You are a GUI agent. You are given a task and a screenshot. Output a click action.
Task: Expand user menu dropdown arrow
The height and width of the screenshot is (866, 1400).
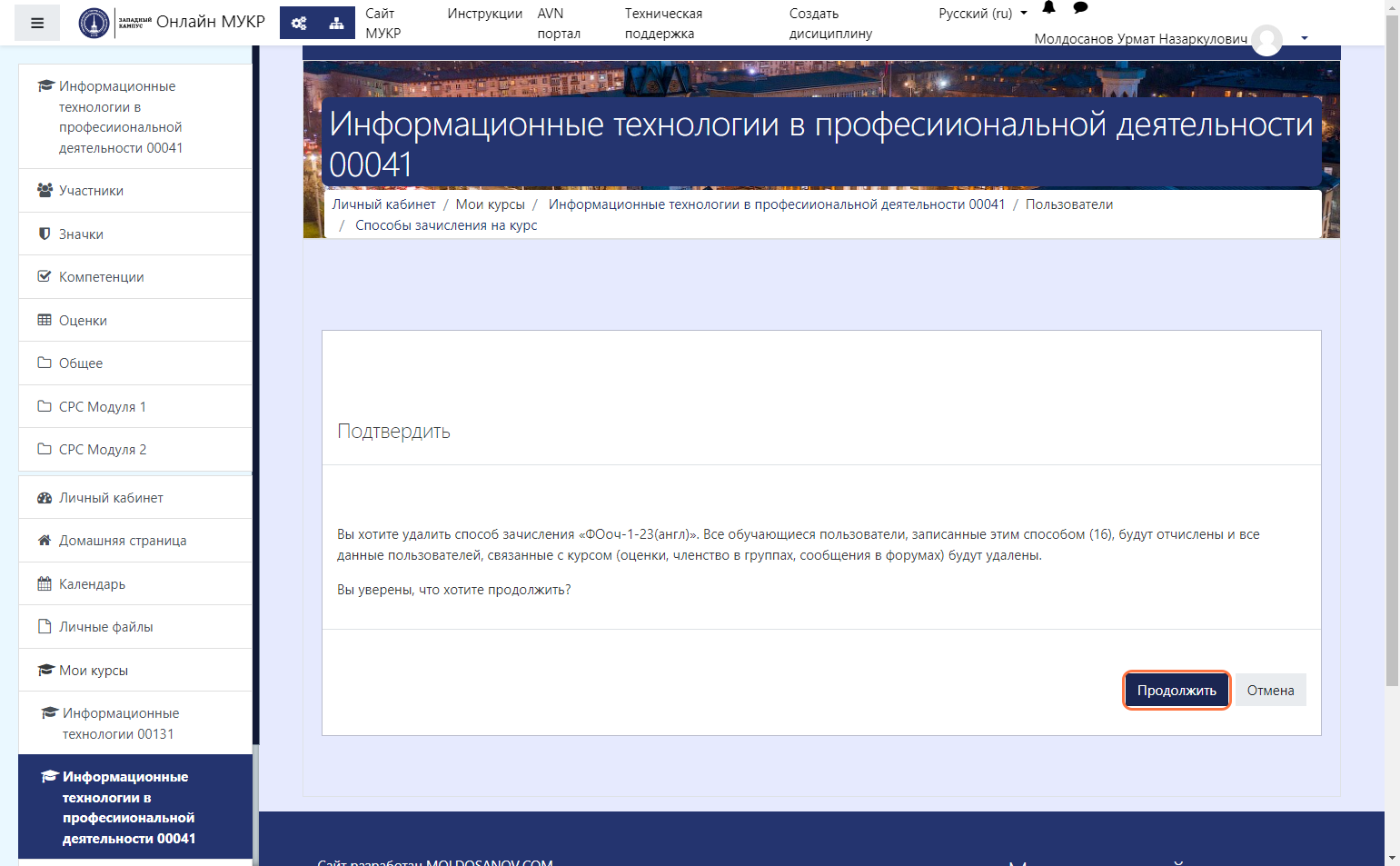pos(1305,38)
